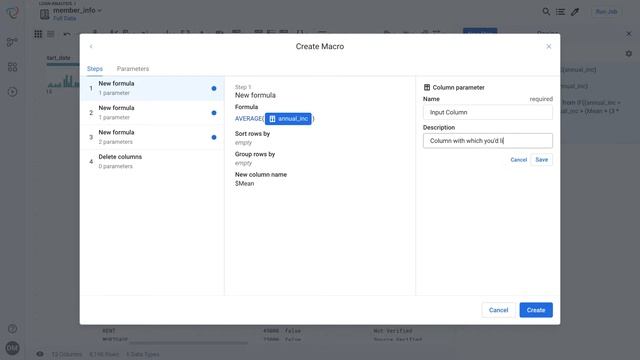Open the Parameters tab
640x360 pixels.
pyautogui.click(x=133, y=69)
